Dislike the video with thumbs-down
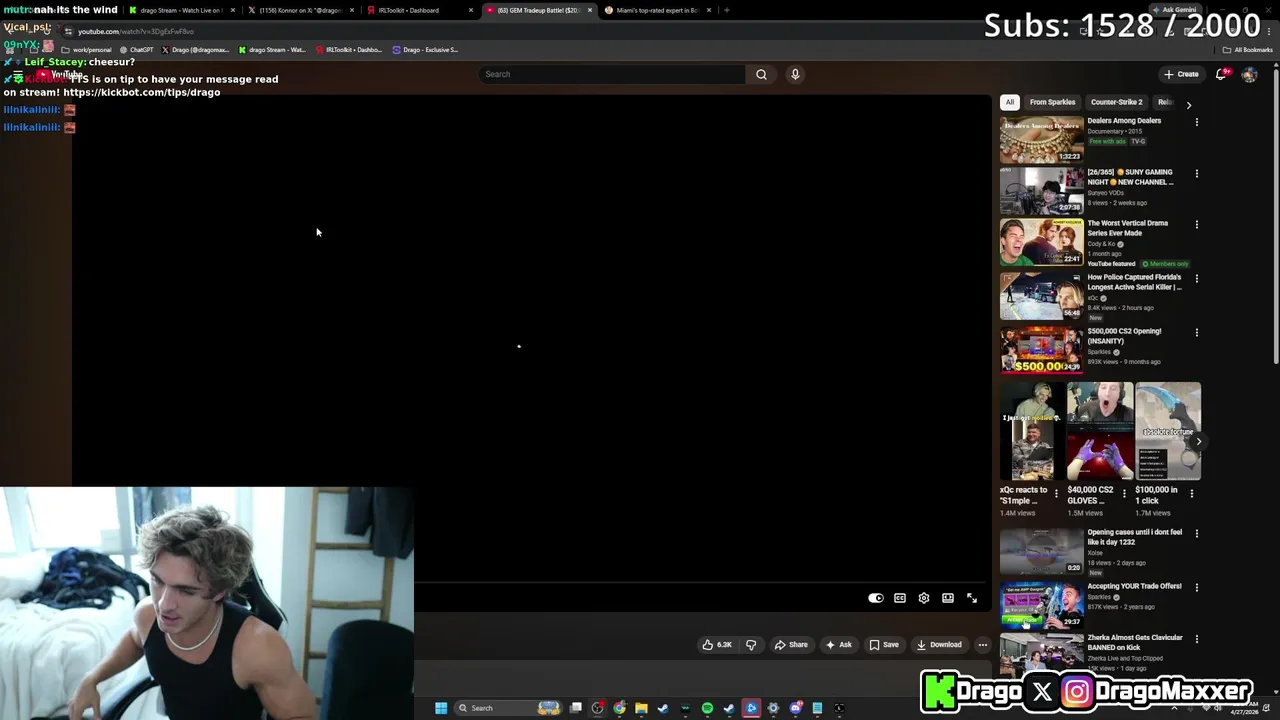This screenshot has width=1280, height=720. click(x=751, y=645)
